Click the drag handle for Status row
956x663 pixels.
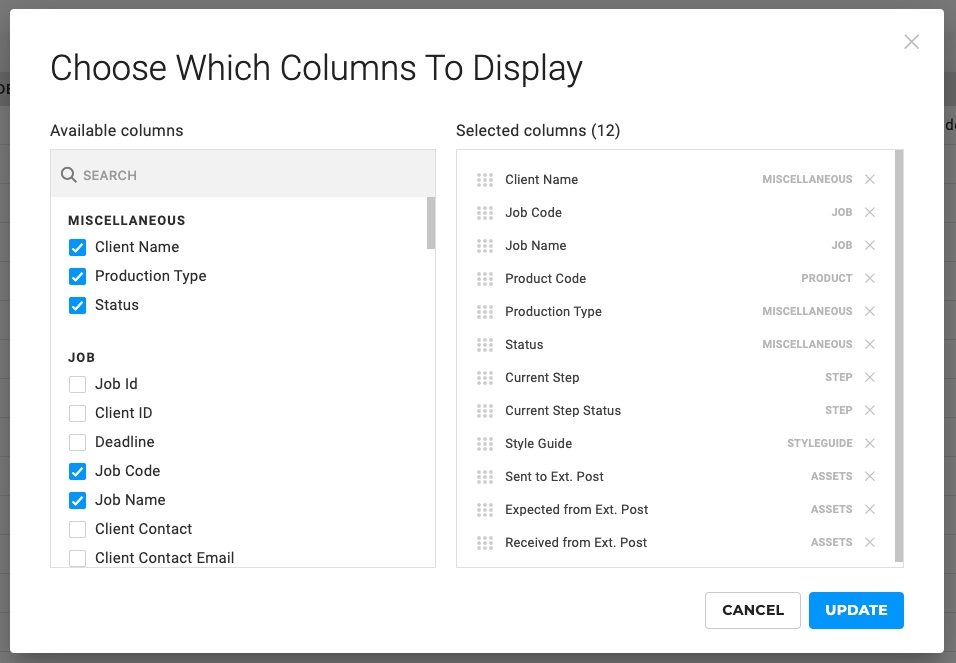point(485,345)
